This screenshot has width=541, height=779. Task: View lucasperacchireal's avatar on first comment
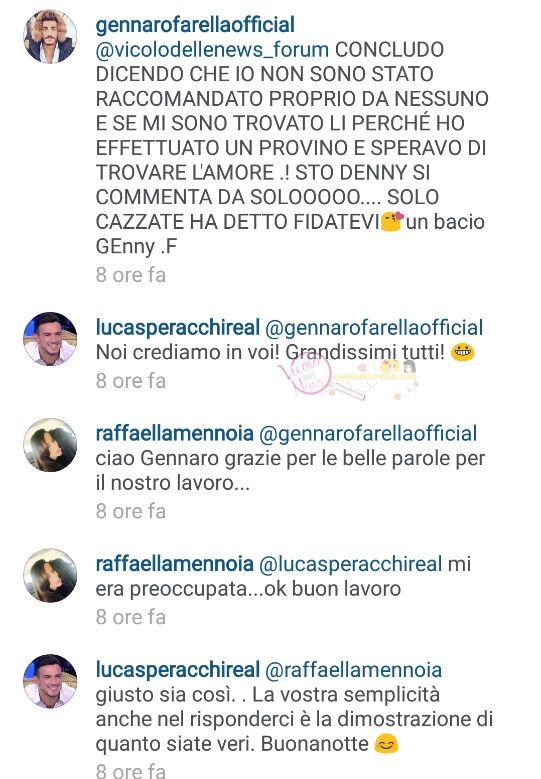(50, 339)
